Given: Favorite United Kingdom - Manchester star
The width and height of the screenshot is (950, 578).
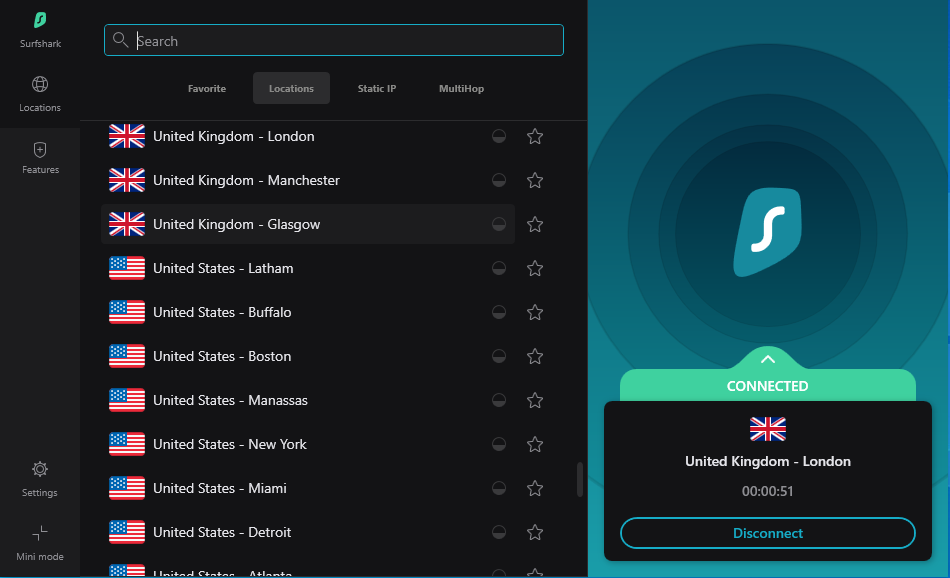Looking at the screenshot, I should [x=535, y=181].
